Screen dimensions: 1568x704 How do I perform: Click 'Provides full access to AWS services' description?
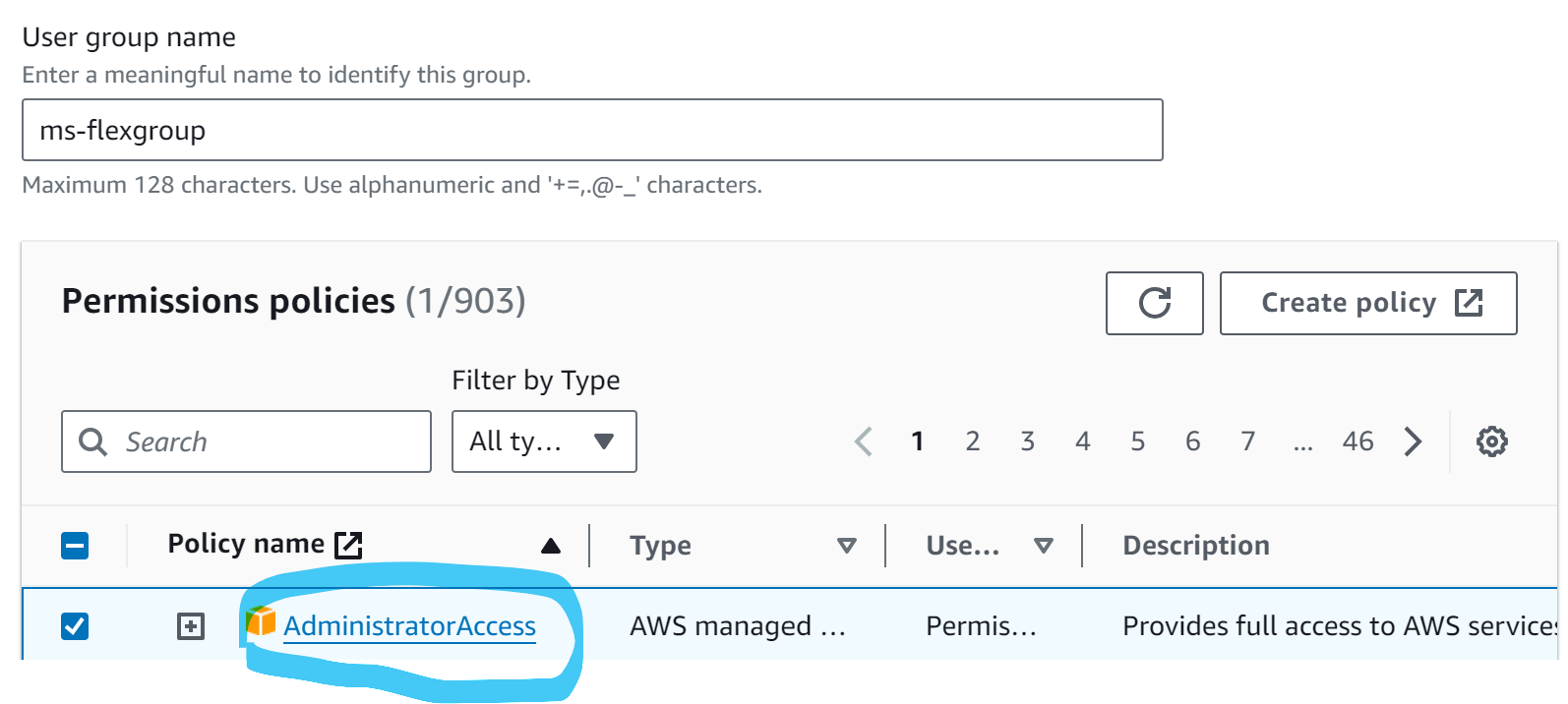coord(1340,626)
